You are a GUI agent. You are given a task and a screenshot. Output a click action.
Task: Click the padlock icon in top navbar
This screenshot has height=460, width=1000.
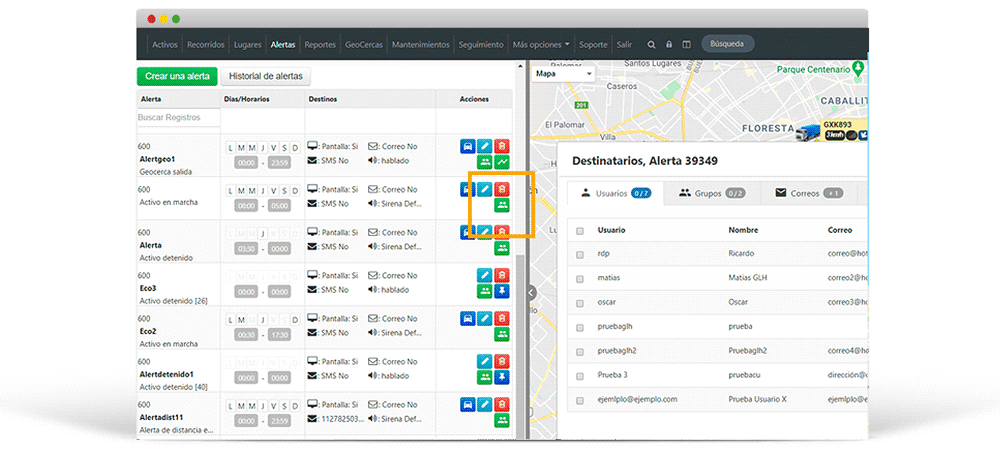pyautogui.click(x=669, y=45)
